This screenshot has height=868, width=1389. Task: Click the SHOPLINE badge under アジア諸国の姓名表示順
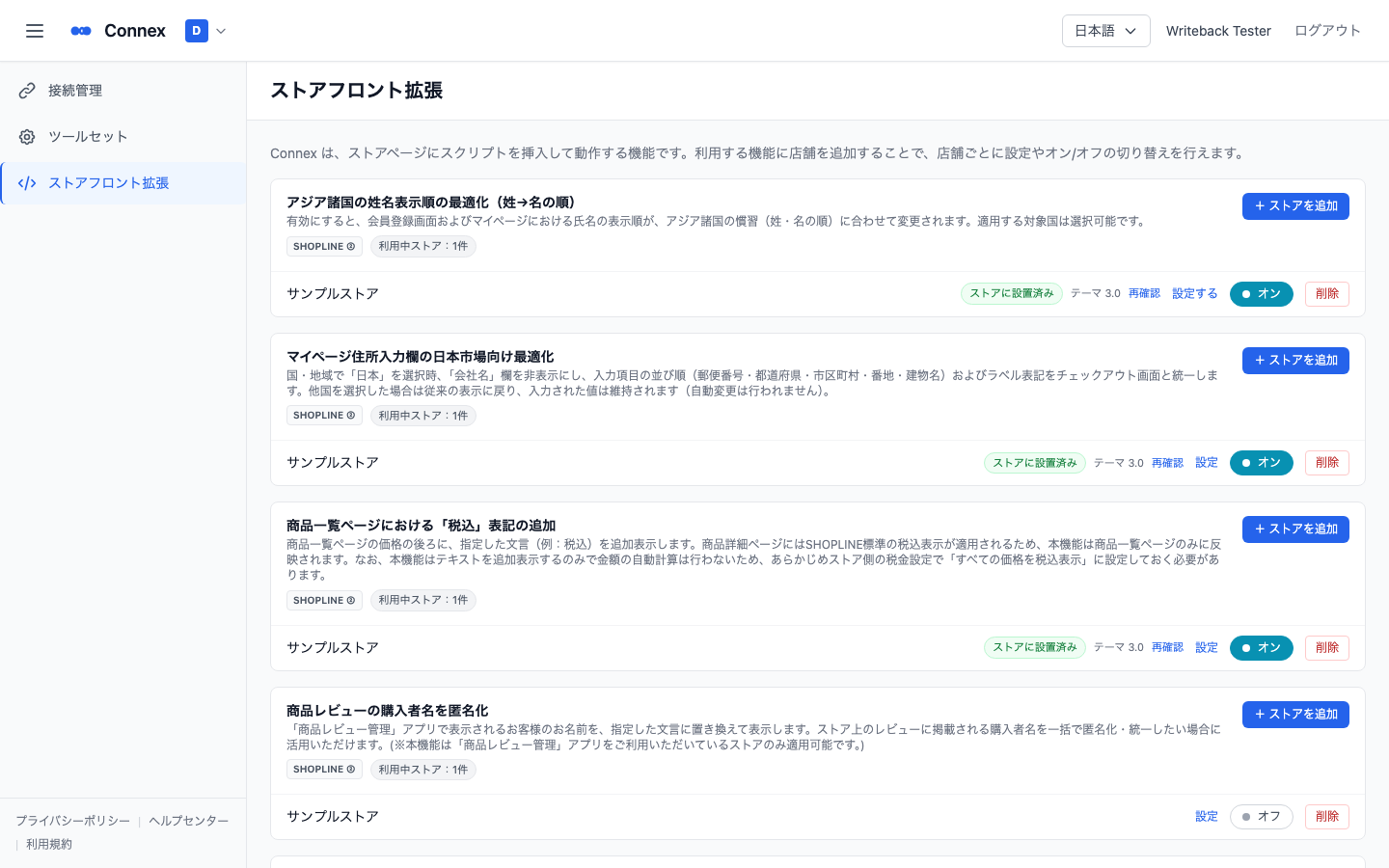coord(324,247)
